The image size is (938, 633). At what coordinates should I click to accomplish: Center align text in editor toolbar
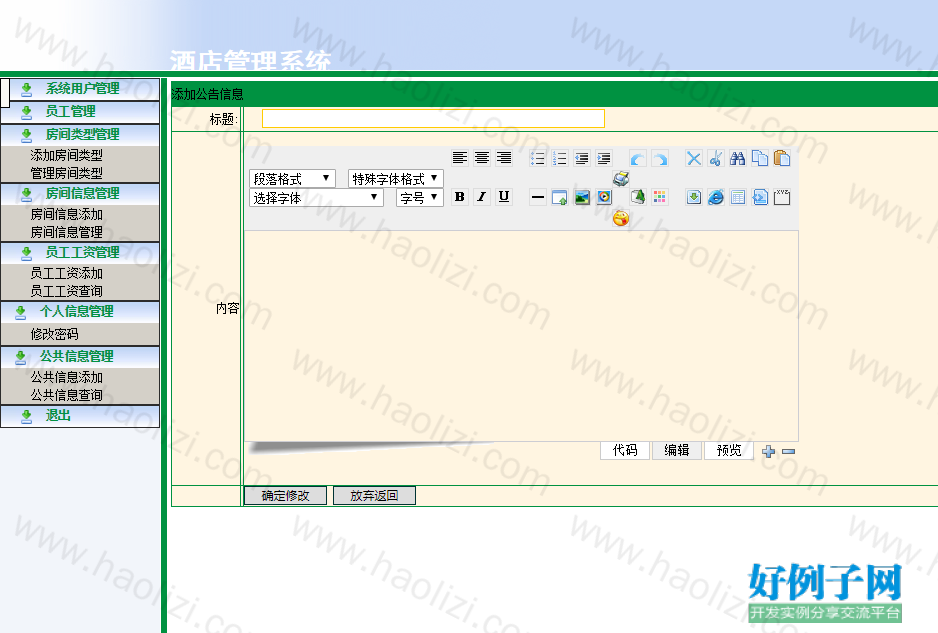[482, 158]
